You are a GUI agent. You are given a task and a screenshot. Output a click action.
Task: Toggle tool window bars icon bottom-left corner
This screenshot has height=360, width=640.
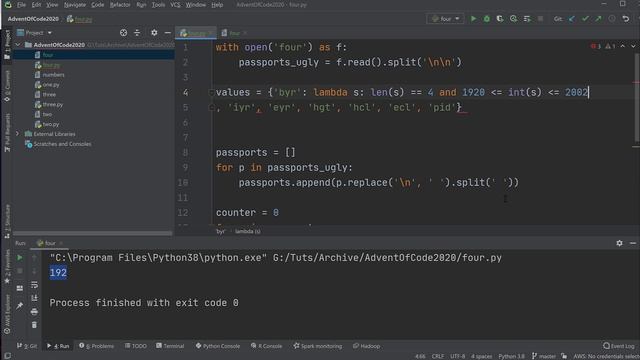[7, 356]
